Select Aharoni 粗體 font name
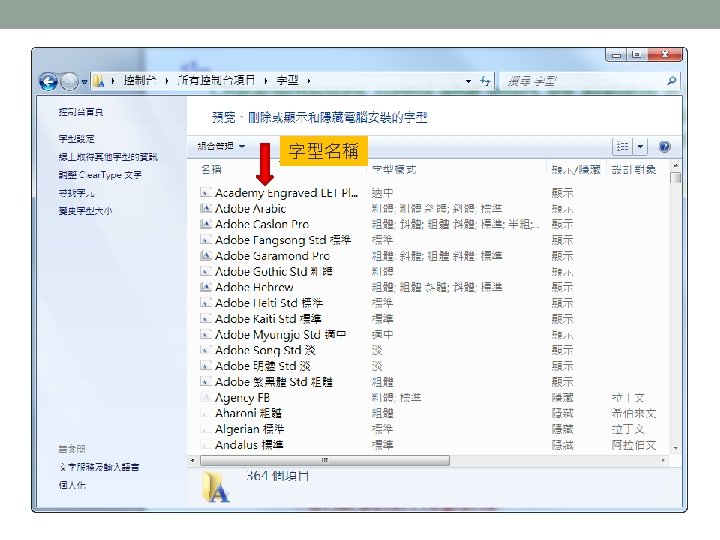Screen dimensions: 720x540 click(248, 413)
